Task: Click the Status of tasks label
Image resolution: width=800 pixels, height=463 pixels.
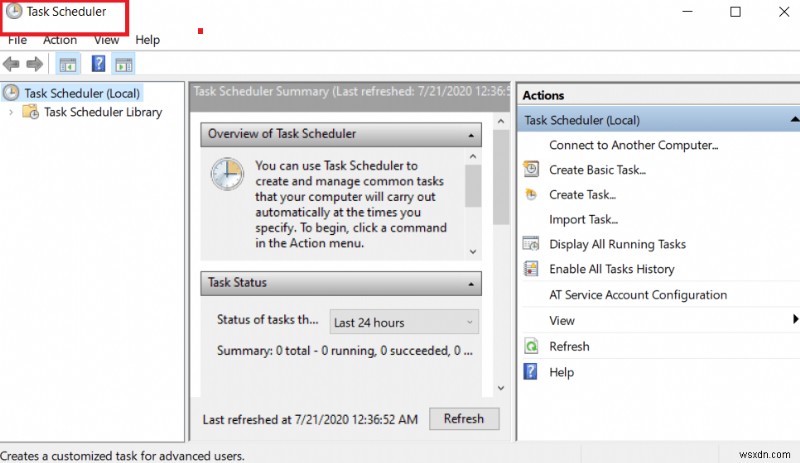Action: (x=267, y=320)
